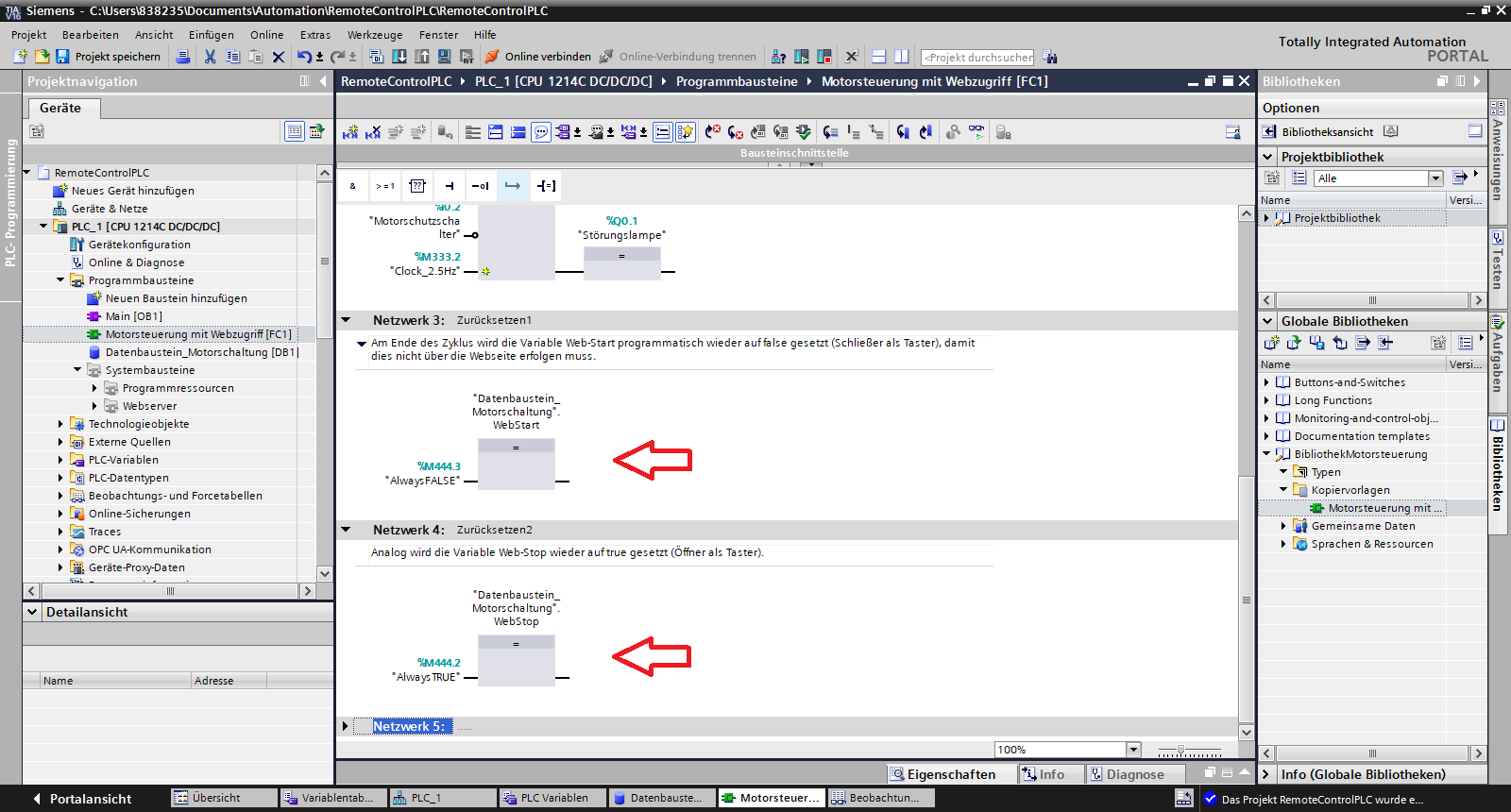Click the project search input field
The width and height of the screenshot is (1511, 812).
point(977,58)
